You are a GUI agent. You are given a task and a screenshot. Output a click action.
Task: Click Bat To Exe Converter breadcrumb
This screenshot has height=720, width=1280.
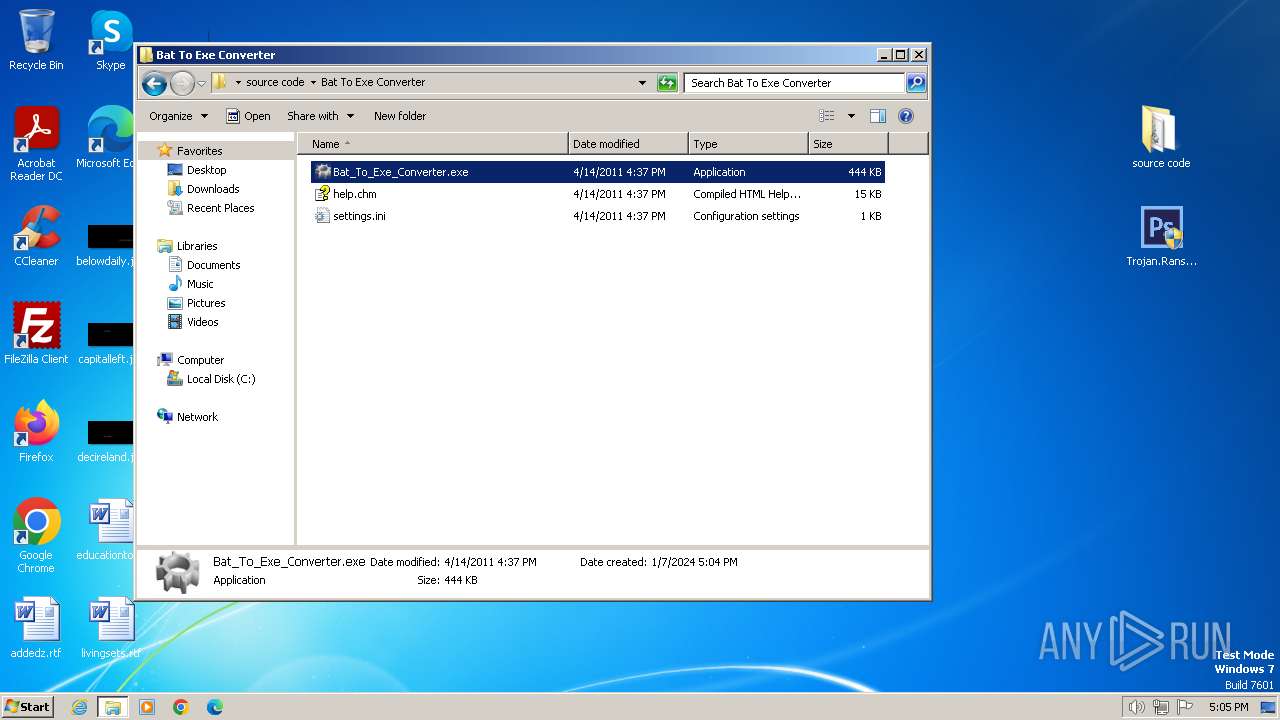coord(373,83)
